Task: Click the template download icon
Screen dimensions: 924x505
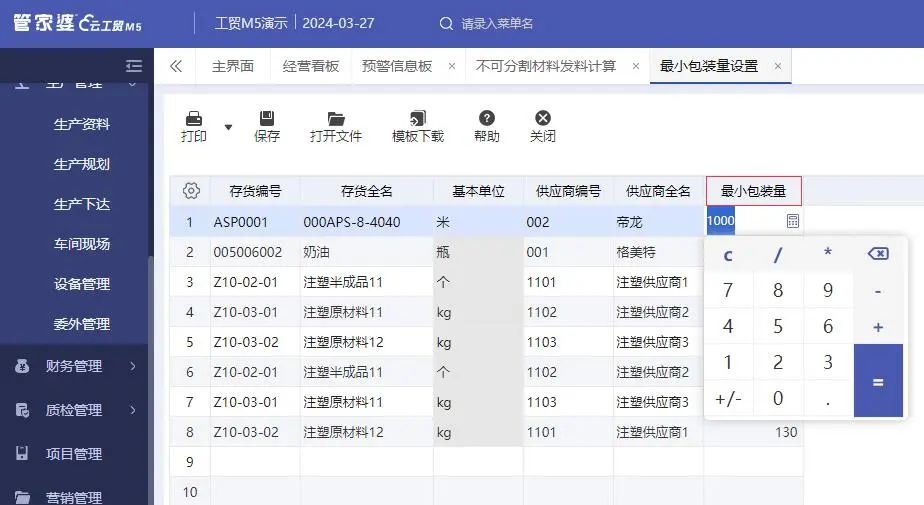Action: (x=418, y=118)
